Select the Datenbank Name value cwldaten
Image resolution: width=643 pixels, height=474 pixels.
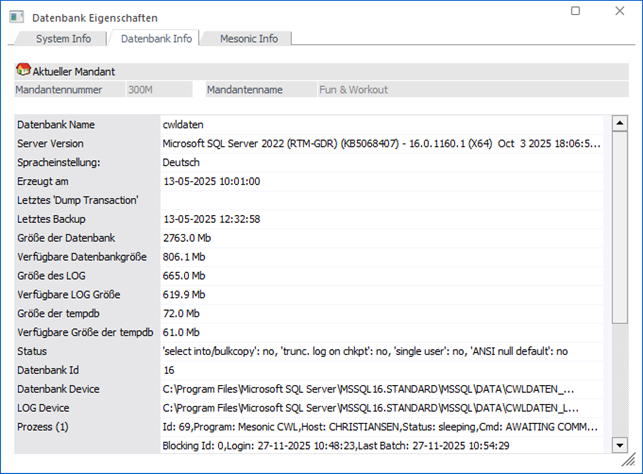(184, 125)
